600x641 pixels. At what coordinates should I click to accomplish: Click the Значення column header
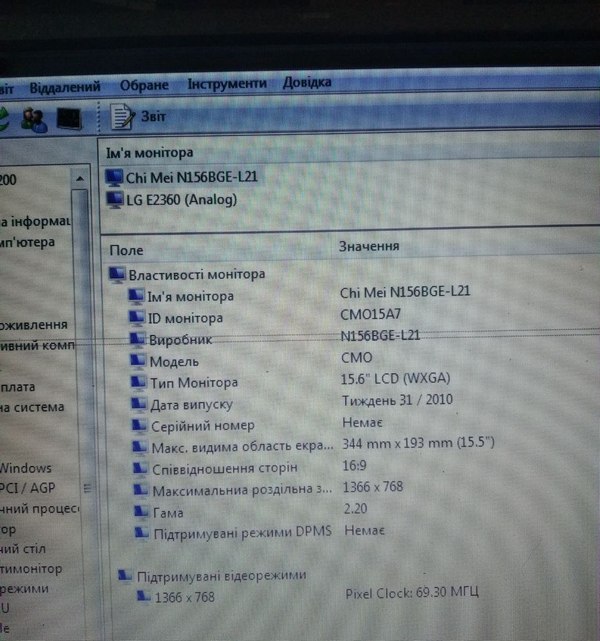[369, 246]
